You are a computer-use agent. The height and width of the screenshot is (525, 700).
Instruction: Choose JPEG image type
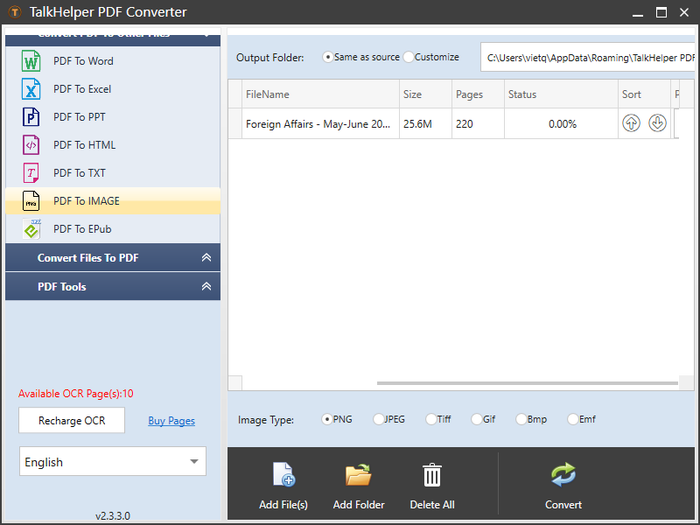389,419
